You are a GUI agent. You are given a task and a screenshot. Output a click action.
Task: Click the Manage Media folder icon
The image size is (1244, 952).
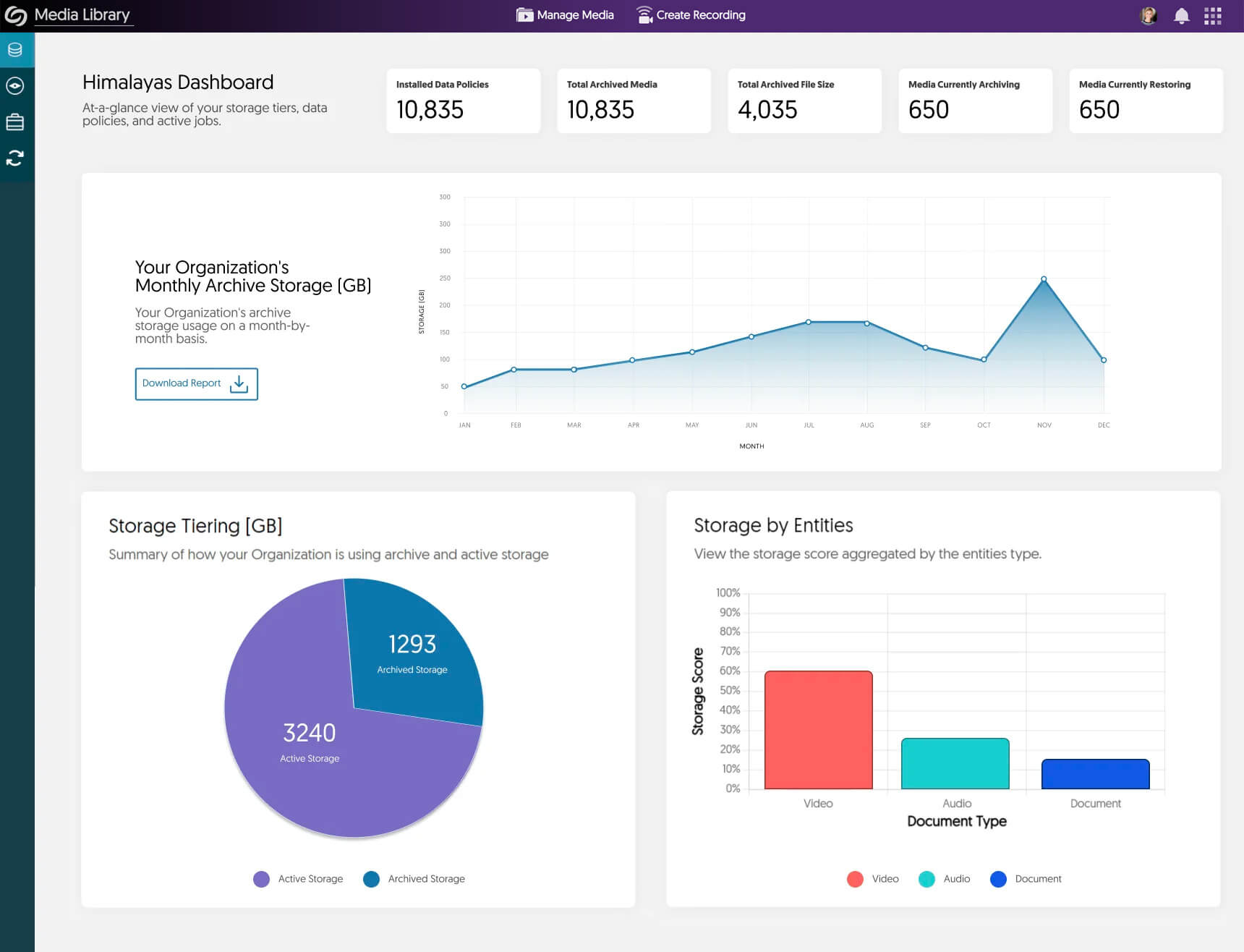pos(524,15)
